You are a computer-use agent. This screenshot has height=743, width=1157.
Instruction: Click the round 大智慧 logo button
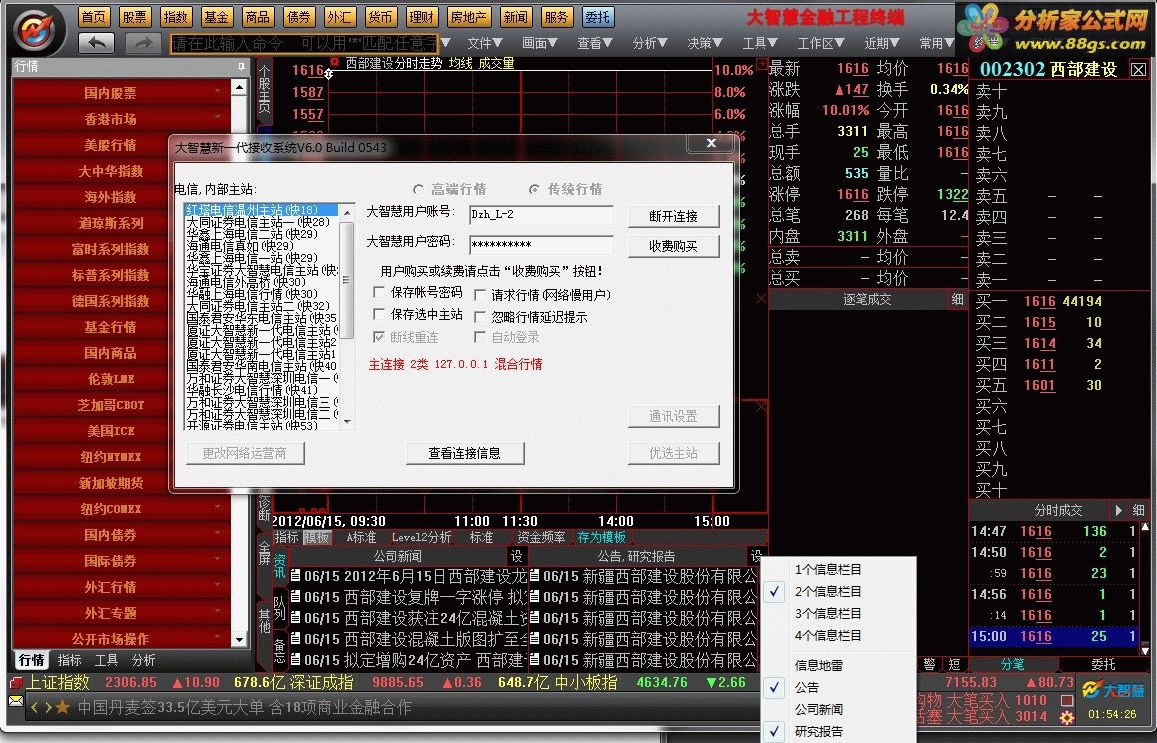[x=39, y=30]
